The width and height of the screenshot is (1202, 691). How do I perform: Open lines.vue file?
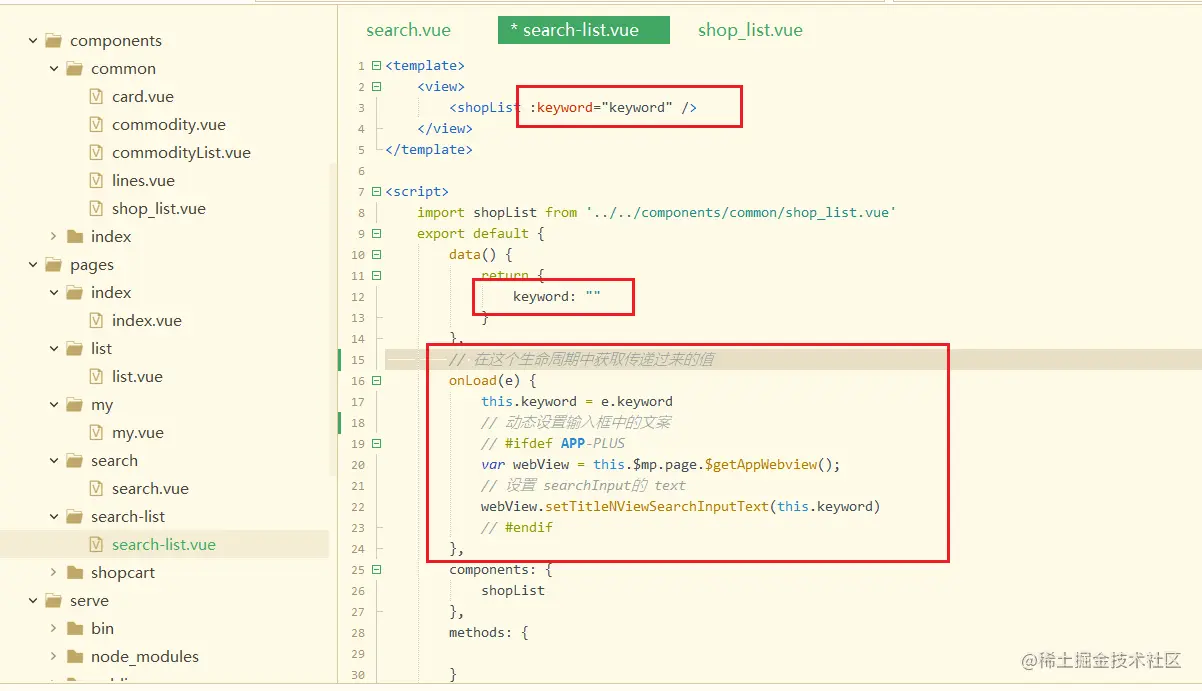click(x=143, y=181)
